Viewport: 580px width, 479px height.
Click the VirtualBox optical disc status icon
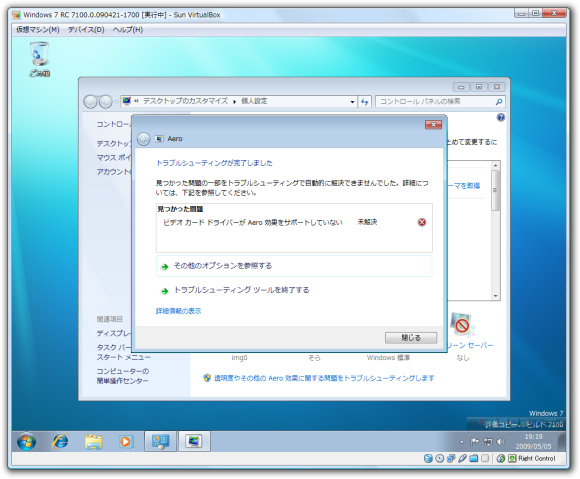coord(439,459)
